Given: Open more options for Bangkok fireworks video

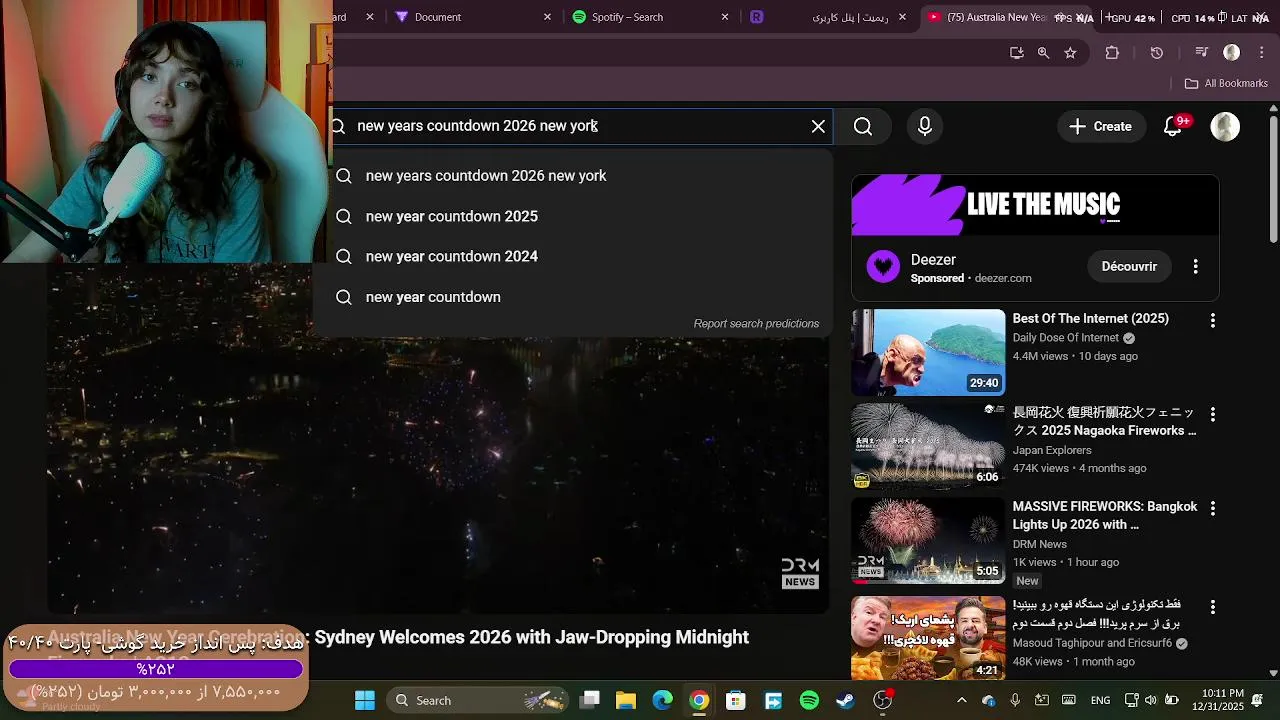Looking at the screenshot, I should pos(1213,508).
